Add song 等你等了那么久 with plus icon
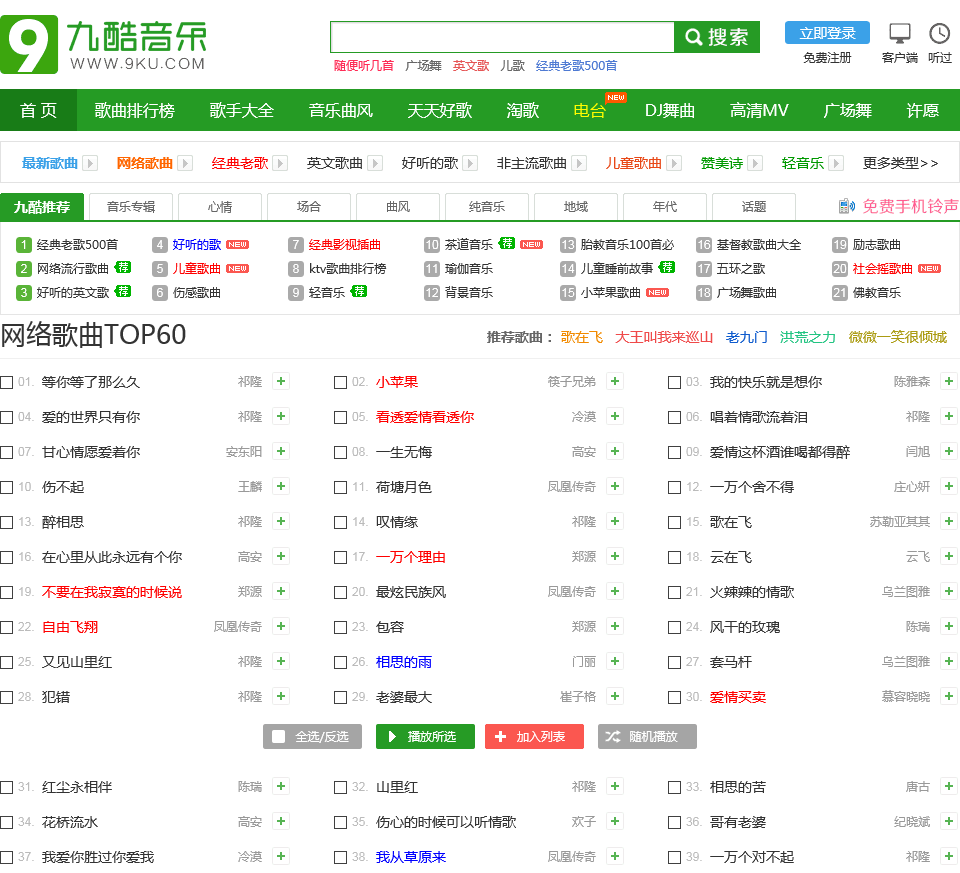Viewport: 960px width, 873px height. [281, 381]
